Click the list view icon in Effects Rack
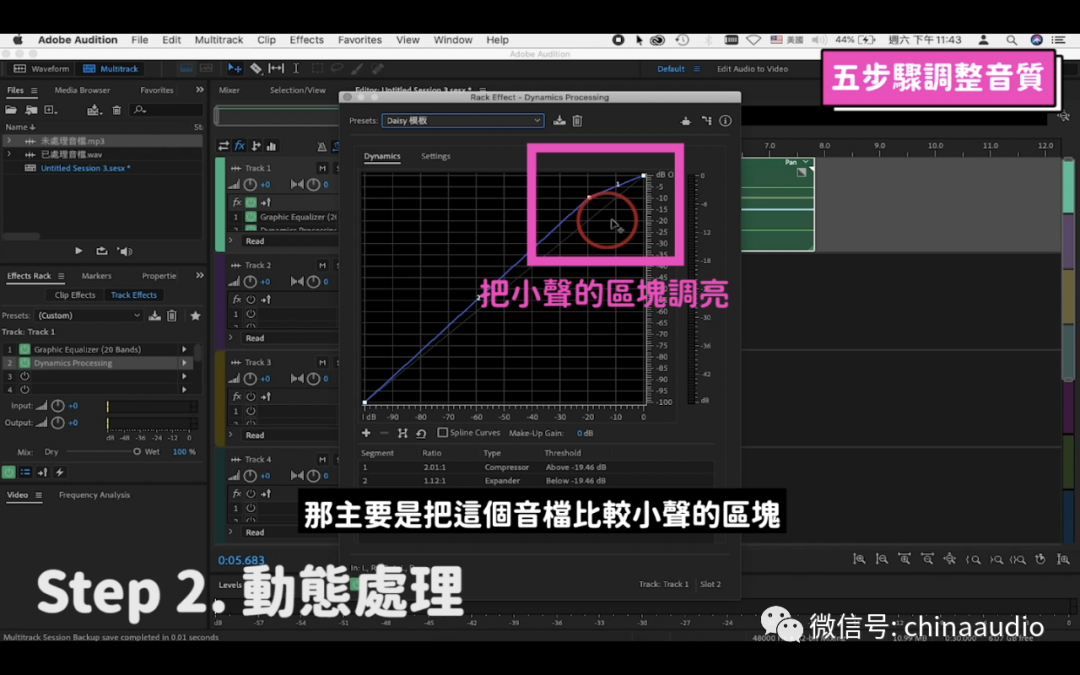 pyautogui.click(x=25, y=472)
